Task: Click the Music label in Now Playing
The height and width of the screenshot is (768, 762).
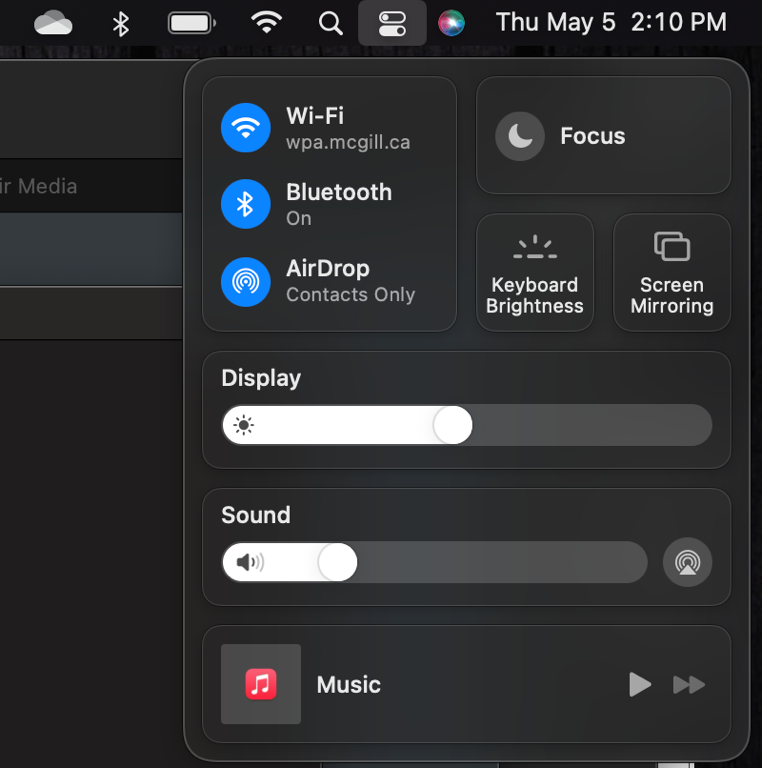Action: (x=349, y=685)
